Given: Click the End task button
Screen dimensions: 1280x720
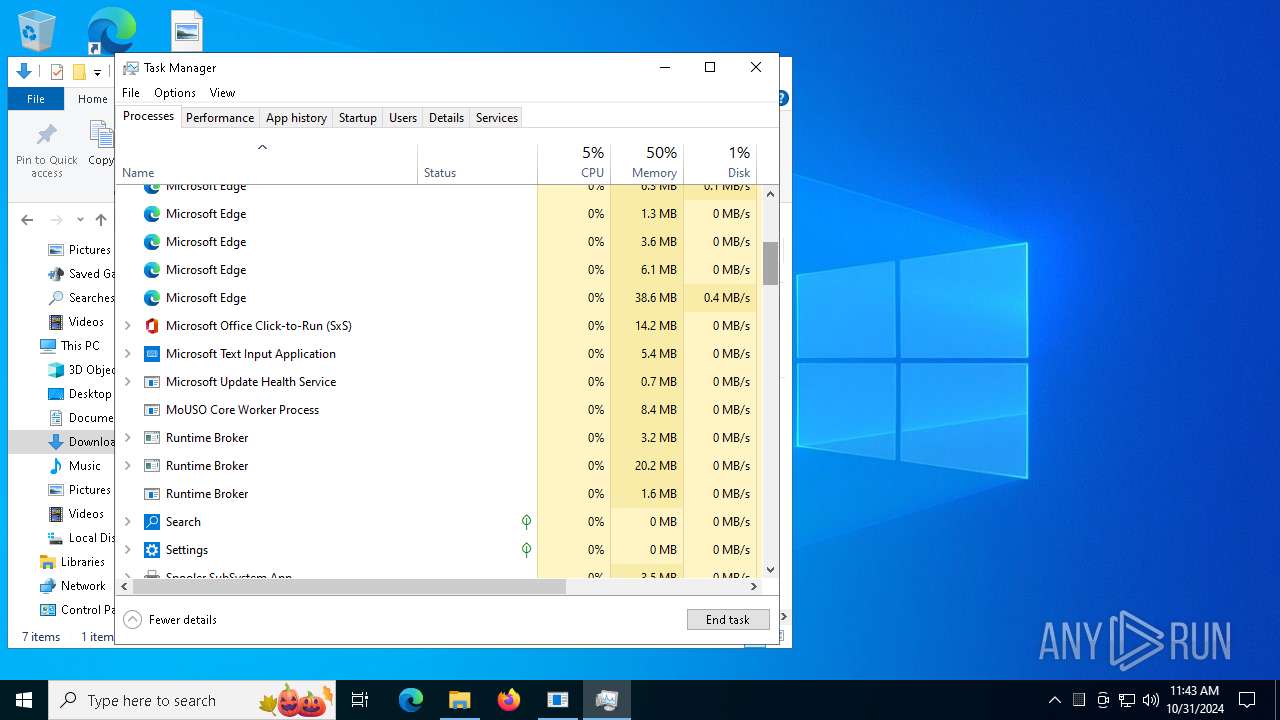Looking at the screenshot, I should pos(728,620).
